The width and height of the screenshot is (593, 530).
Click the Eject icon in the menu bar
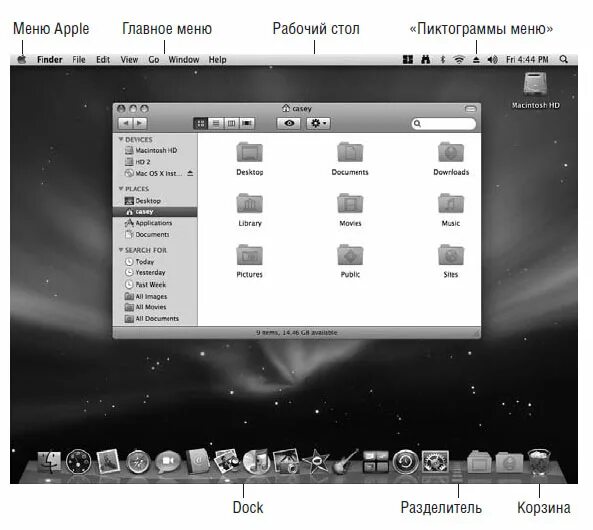click(x=476, y=60)
